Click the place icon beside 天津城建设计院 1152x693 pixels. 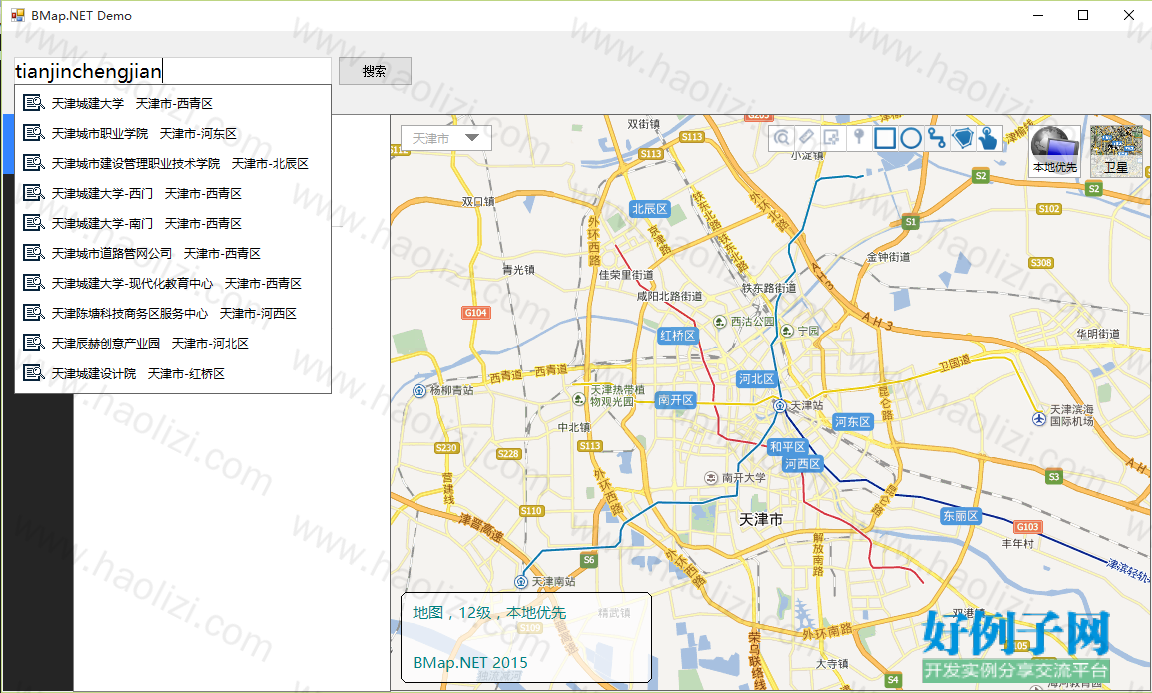click(34, 373)
